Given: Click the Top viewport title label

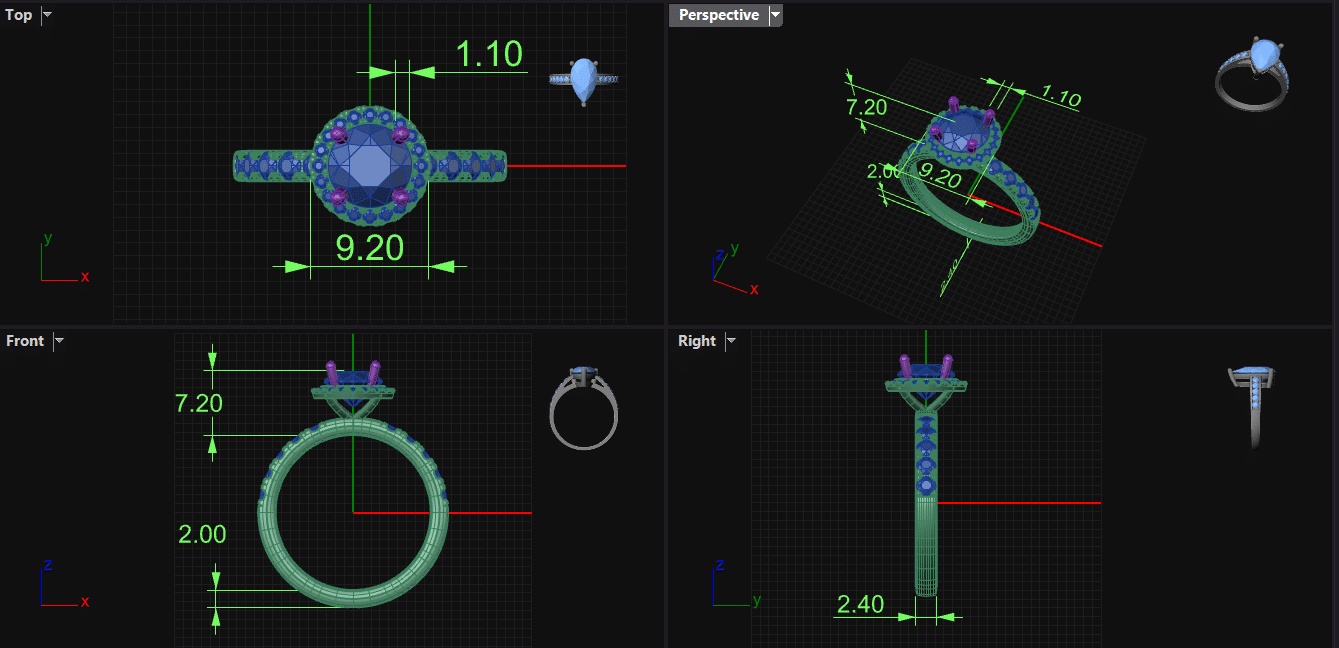Looking at the screenshot, I should 19,15.
